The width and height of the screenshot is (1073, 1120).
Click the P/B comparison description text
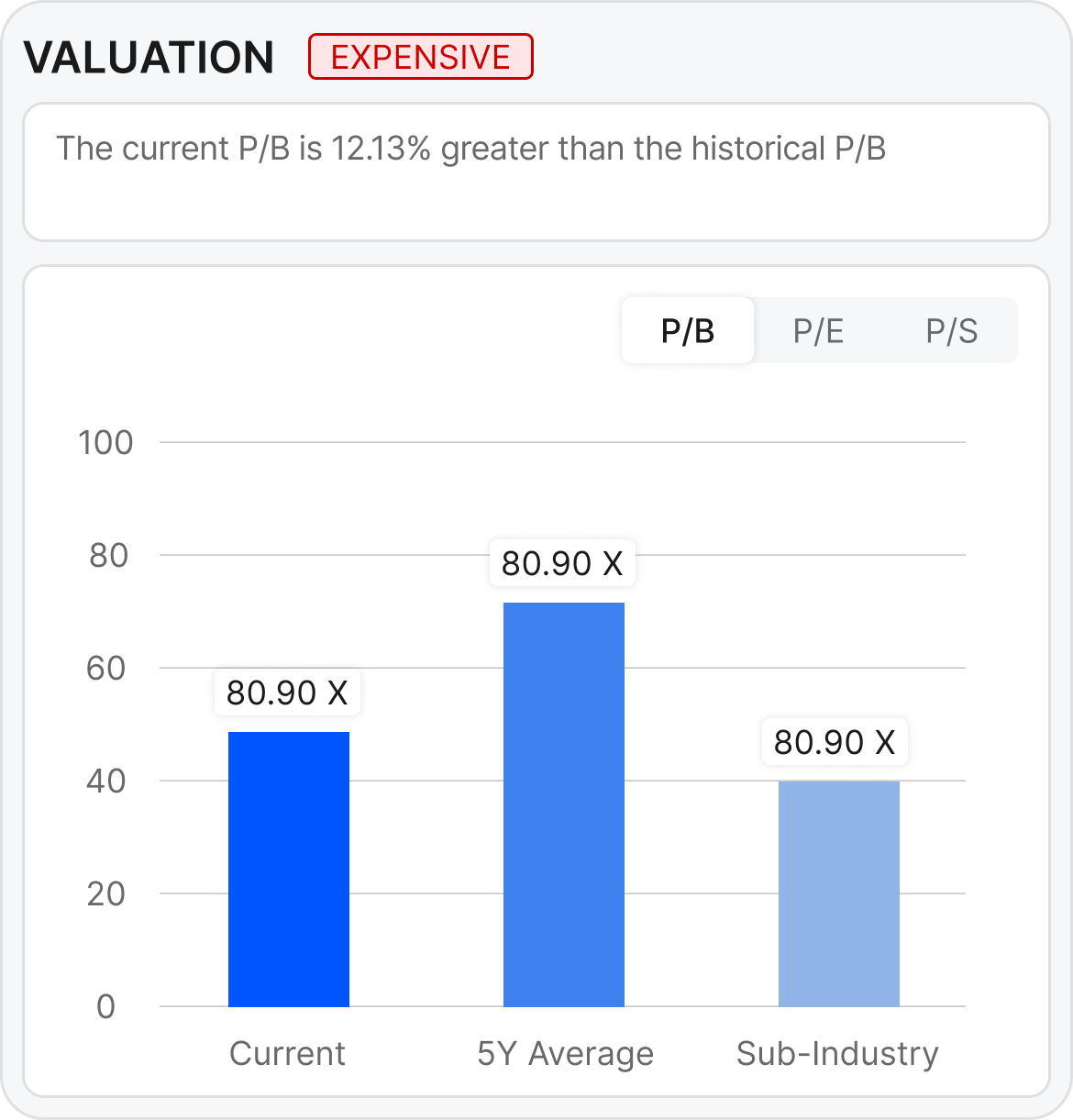click(x=470, y=148)
